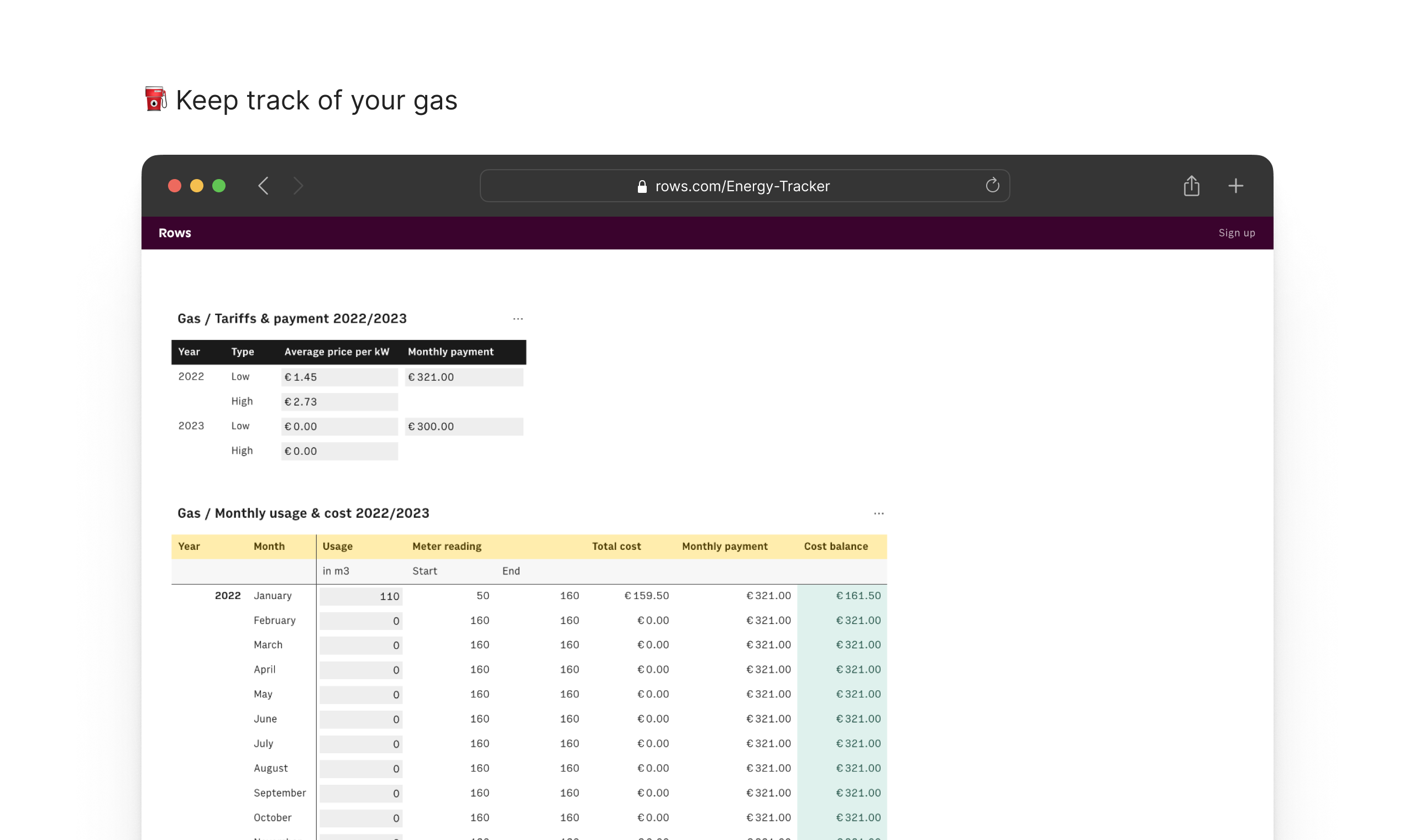Reload the page using the refresh icon
Viewport: 1404px width, 840px height.
coord(992,186)
